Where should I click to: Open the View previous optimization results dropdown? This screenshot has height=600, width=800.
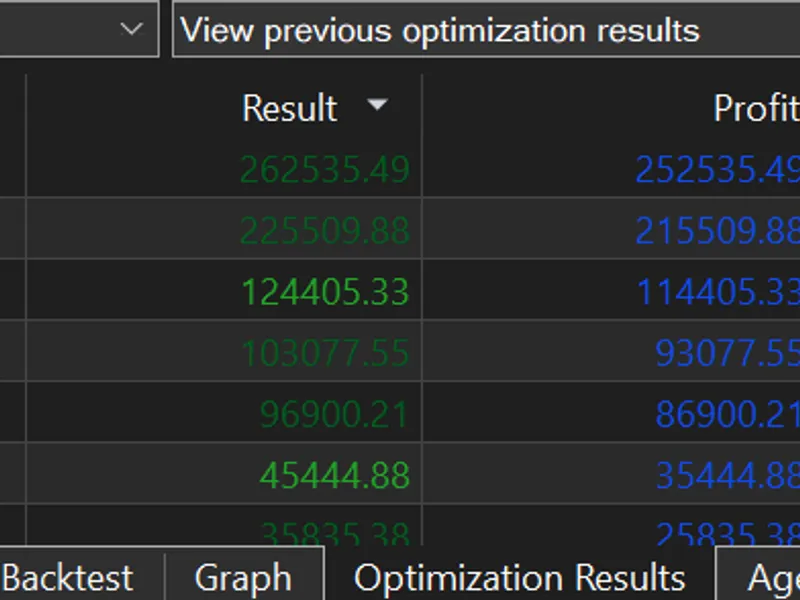point(486,29)
